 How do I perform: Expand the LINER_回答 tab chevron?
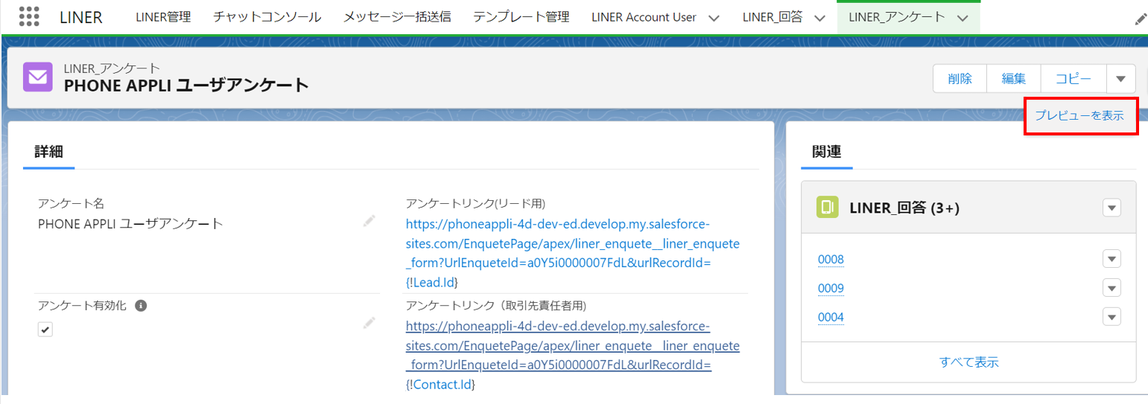[820, 18]
